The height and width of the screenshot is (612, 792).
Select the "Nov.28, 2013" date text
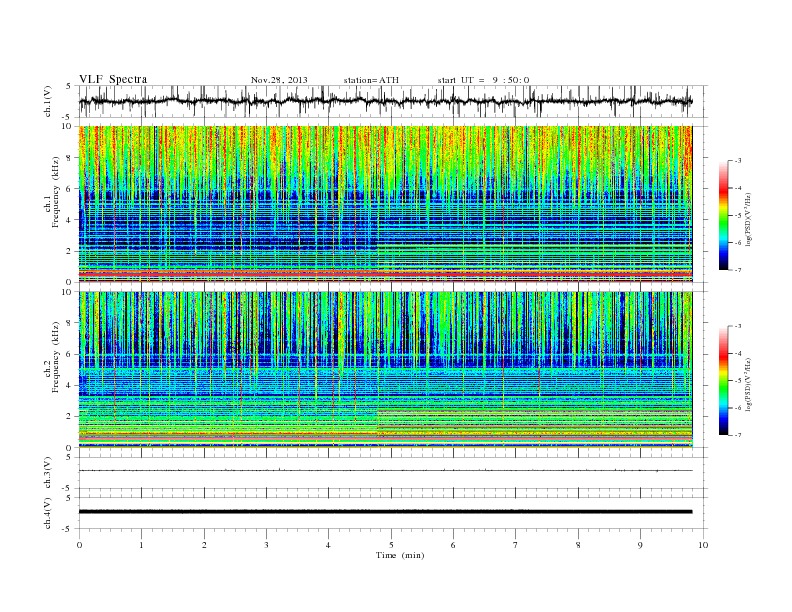click(x=279, y=80)
